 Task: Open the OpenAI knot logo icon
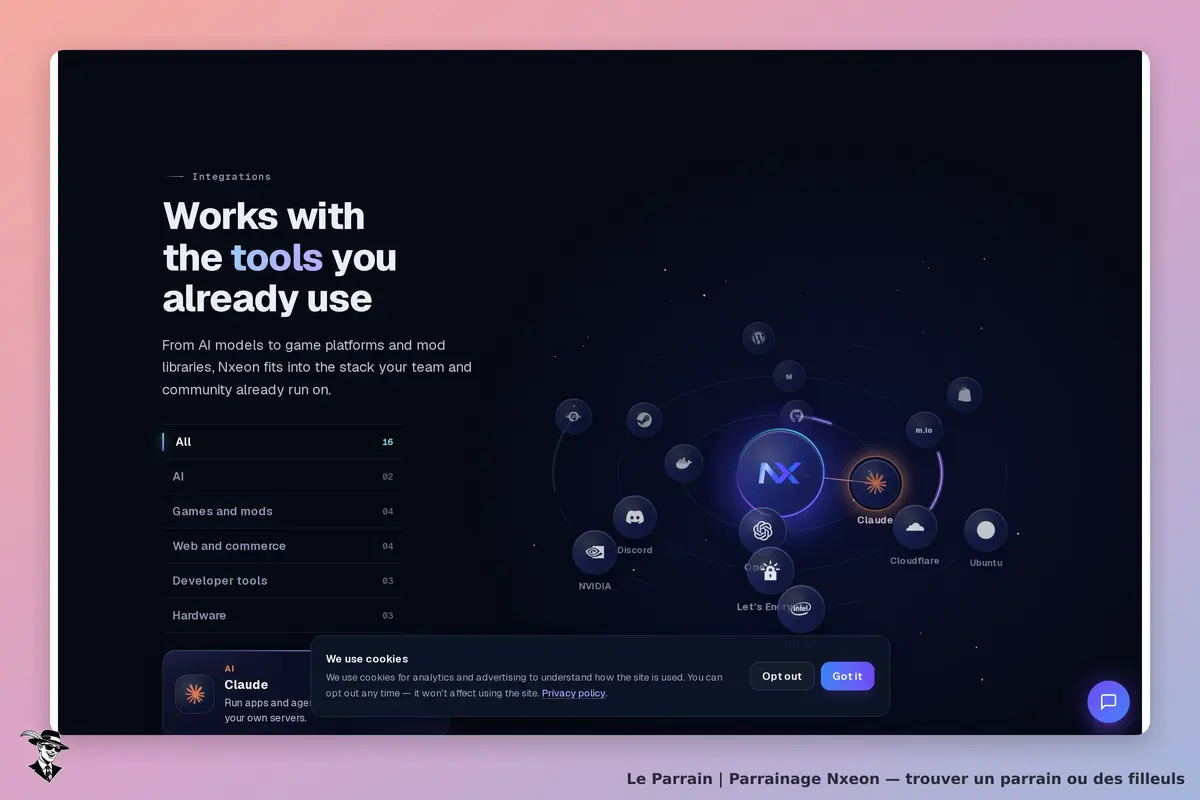coord(762,530)
